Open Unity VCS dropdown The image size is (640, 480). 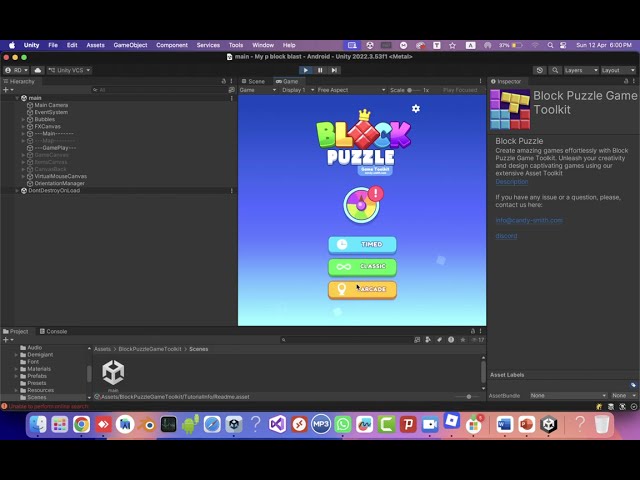(x=69, y=70)
